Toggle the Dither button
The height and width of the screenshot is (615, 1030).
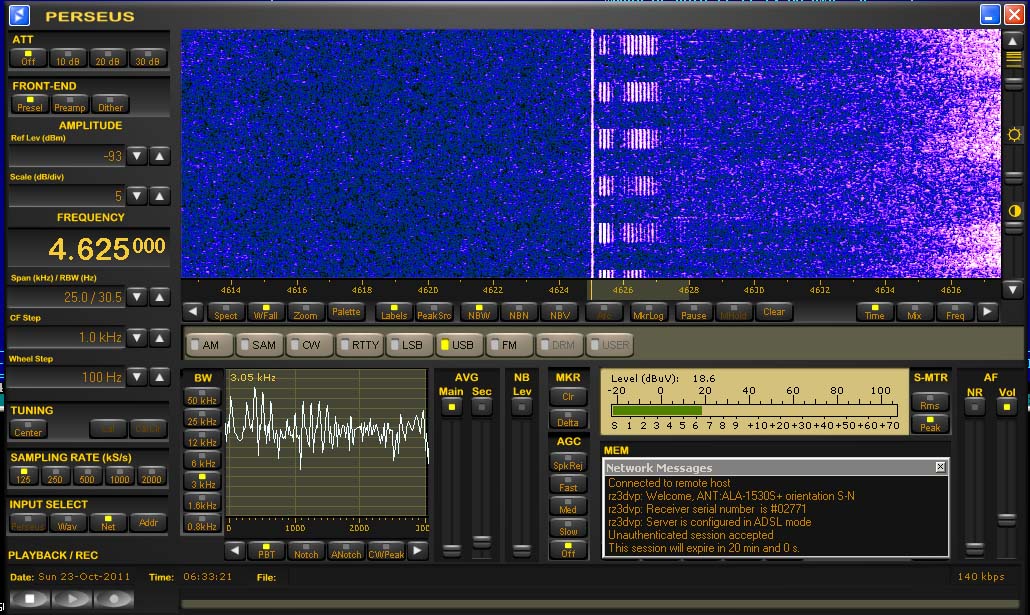click(110, 104)
